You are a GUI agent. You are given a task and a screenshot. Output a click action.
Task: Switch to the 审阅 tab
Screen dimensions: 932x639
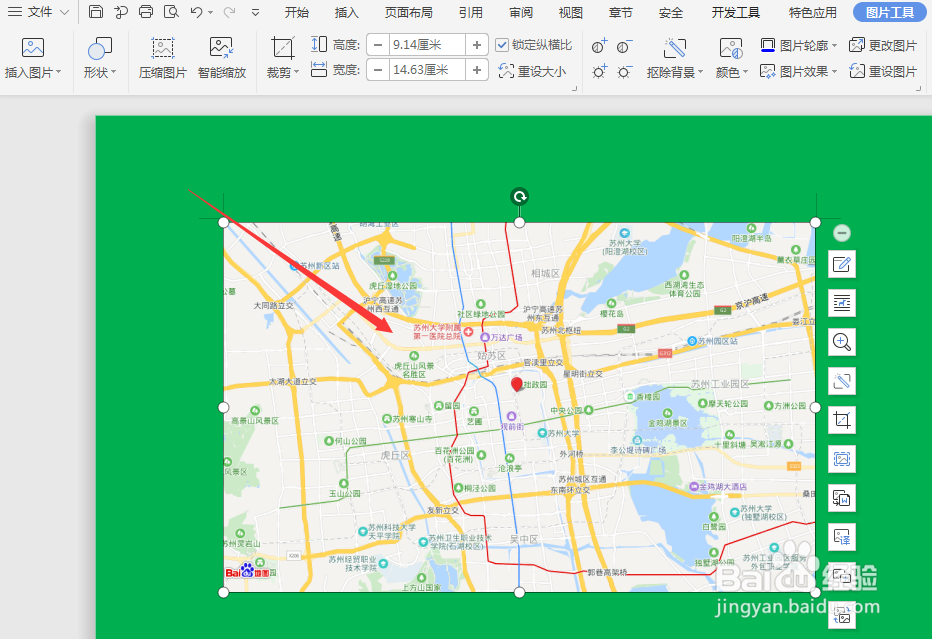coord(521,12)
